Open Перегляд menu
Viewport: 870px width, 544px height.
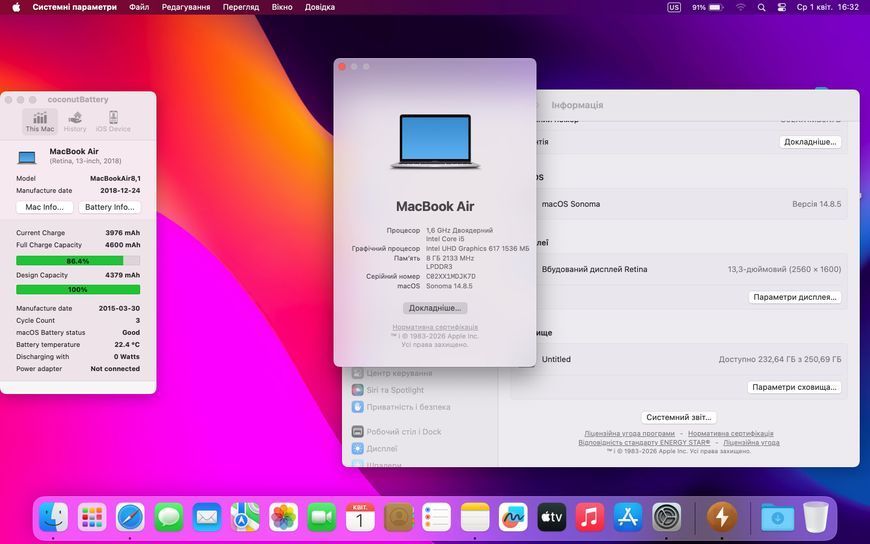(x=241, y=7)
